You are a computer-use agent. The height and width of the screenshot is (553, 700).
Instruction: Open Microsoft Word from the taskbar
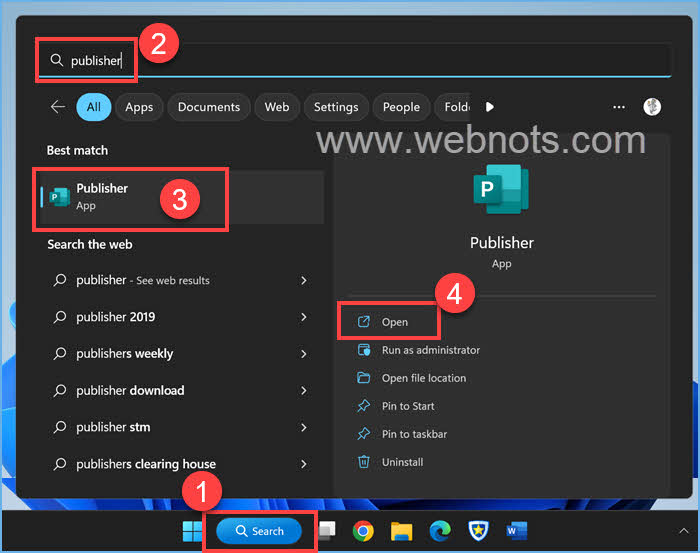[517, 531]
